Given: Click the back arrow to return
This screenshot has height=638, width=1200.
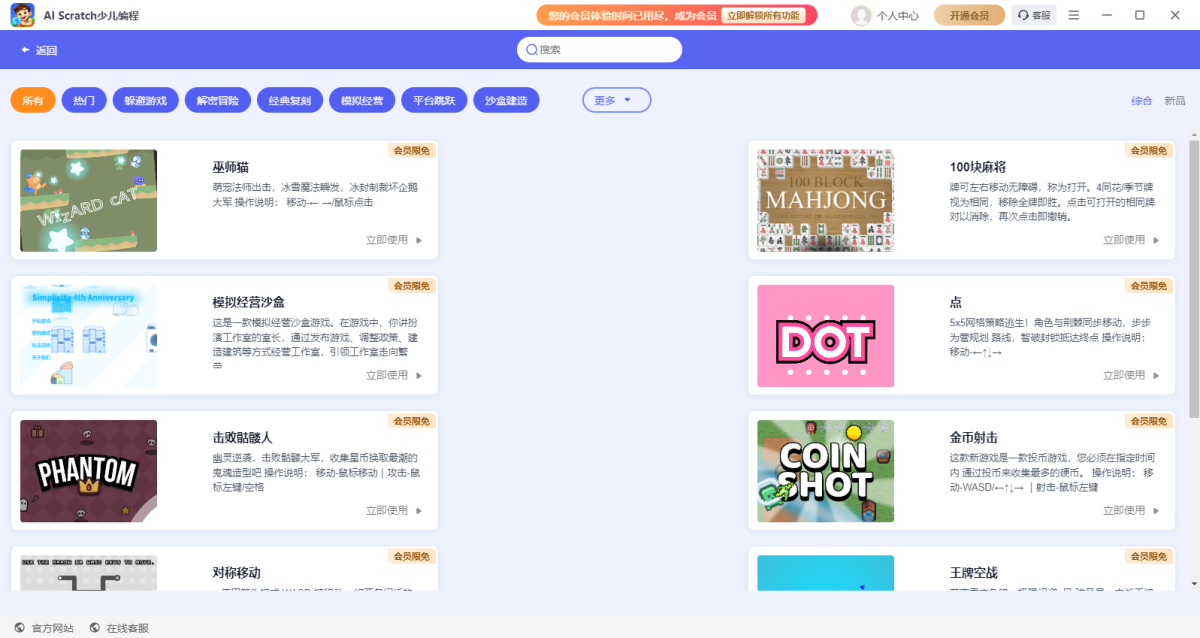Looking at the screenshot, I should [x=25, y=50].
